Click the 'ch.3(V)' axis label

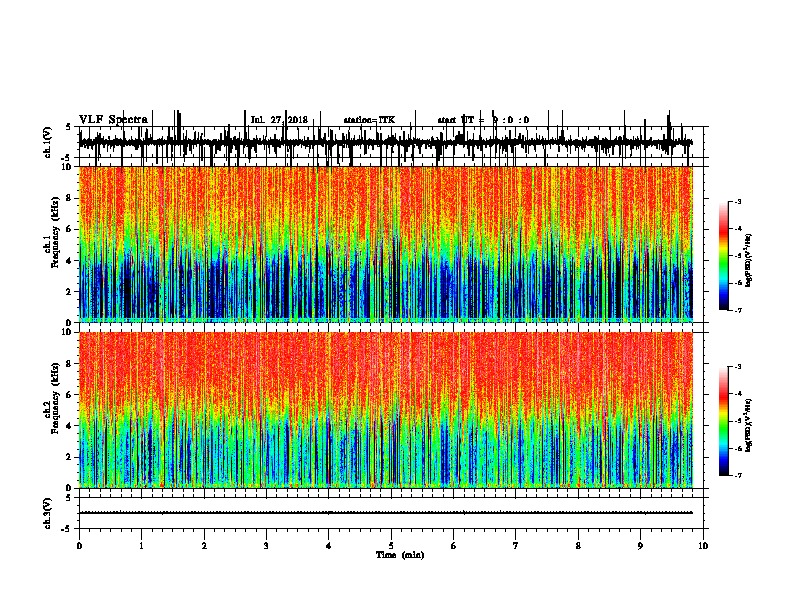pyautogui.click(x=48, y=514)
